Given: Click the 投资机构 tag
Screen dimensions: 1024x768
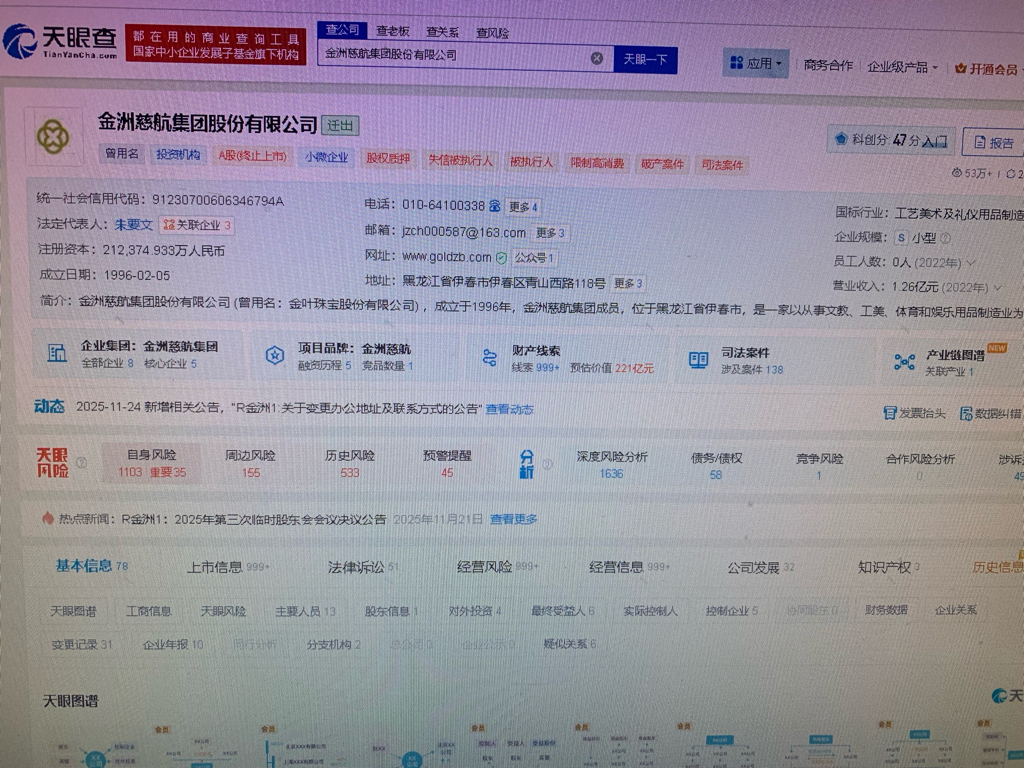Looking at the screenshot, I should click(178, 155).
